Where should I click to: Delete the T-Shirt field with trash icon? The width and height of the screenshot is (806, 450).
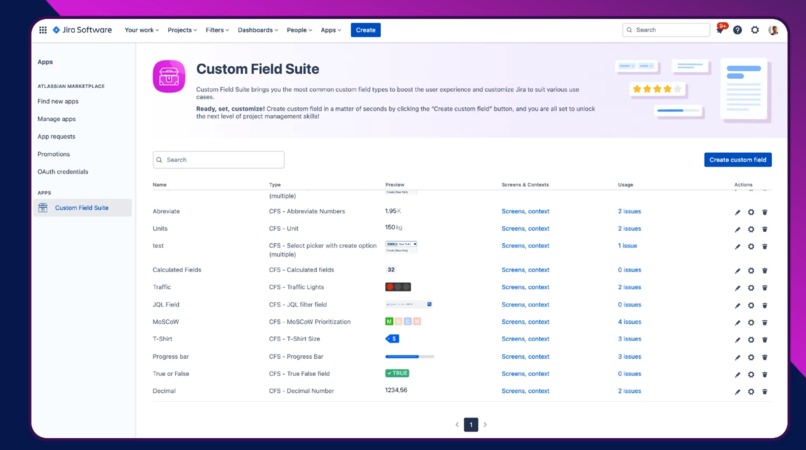(765, 339)
